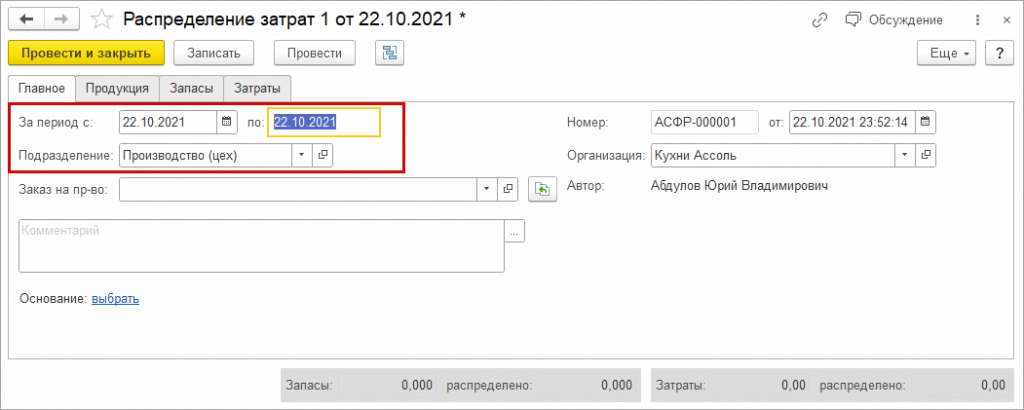Open calendar for the period start date
The width and height of the screenshot is (1024, 410).
[x=227, y=122]
